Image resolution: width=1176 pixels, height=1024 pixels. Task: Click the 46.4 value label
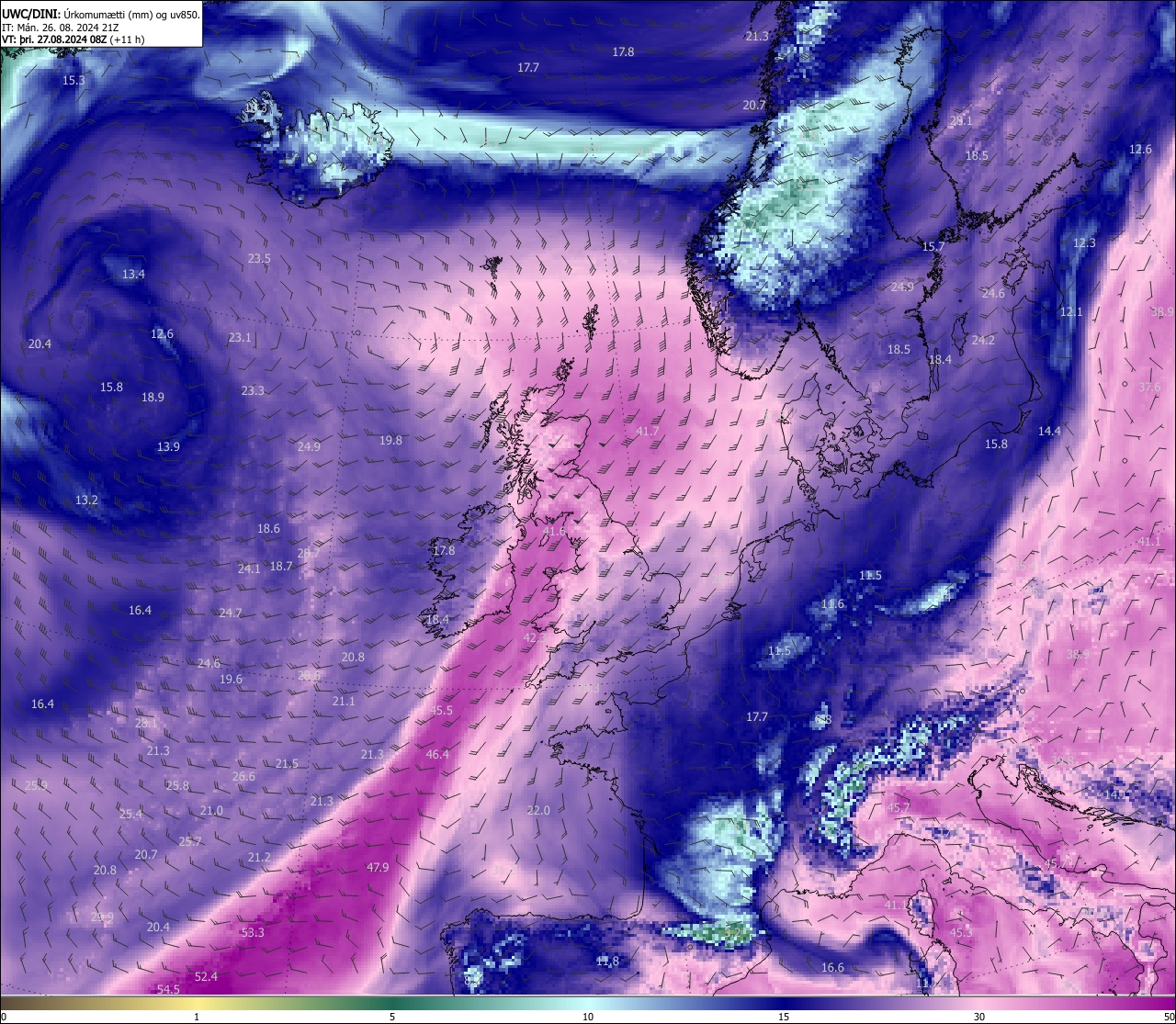(437, 755)
